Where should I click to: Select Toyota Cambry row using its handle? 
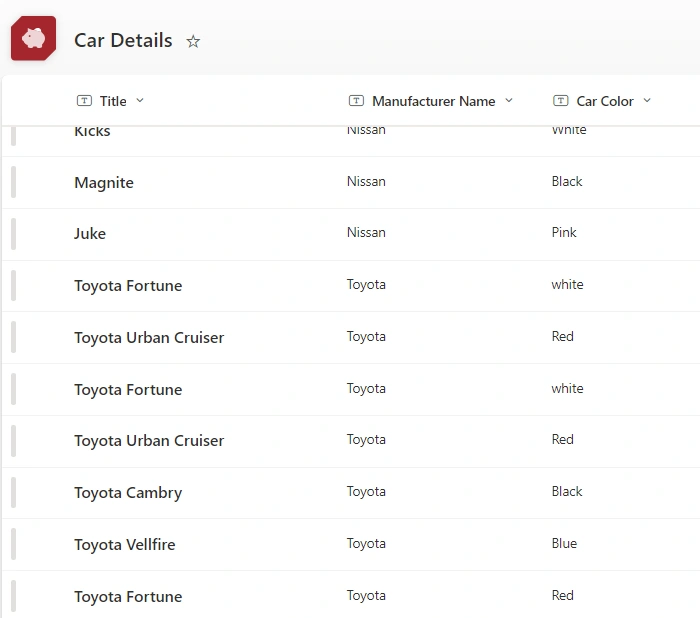[13, 493]
